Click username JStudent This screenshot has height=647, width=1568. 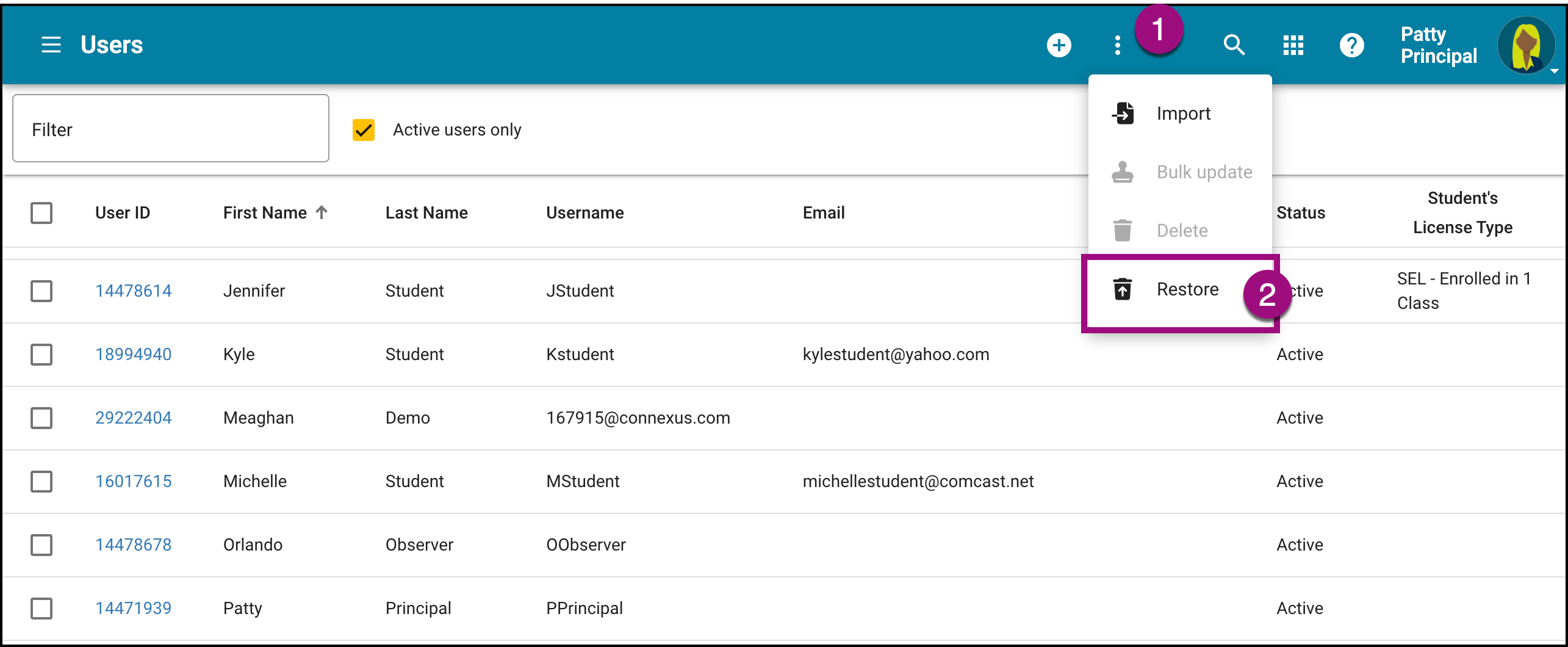pyautogui.click(x=580, y=291)
